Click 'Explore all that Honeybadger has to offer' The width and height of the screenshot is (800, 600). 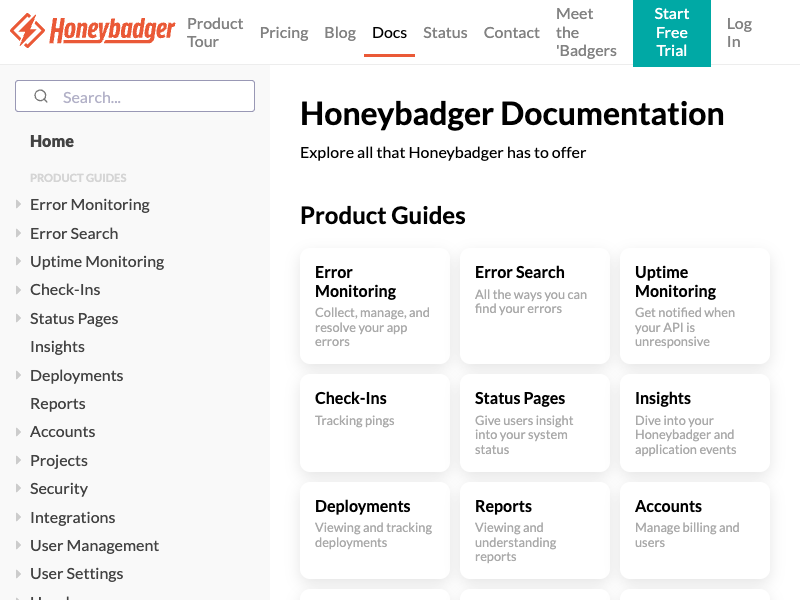pyautogui.click(x=443, y=153)
